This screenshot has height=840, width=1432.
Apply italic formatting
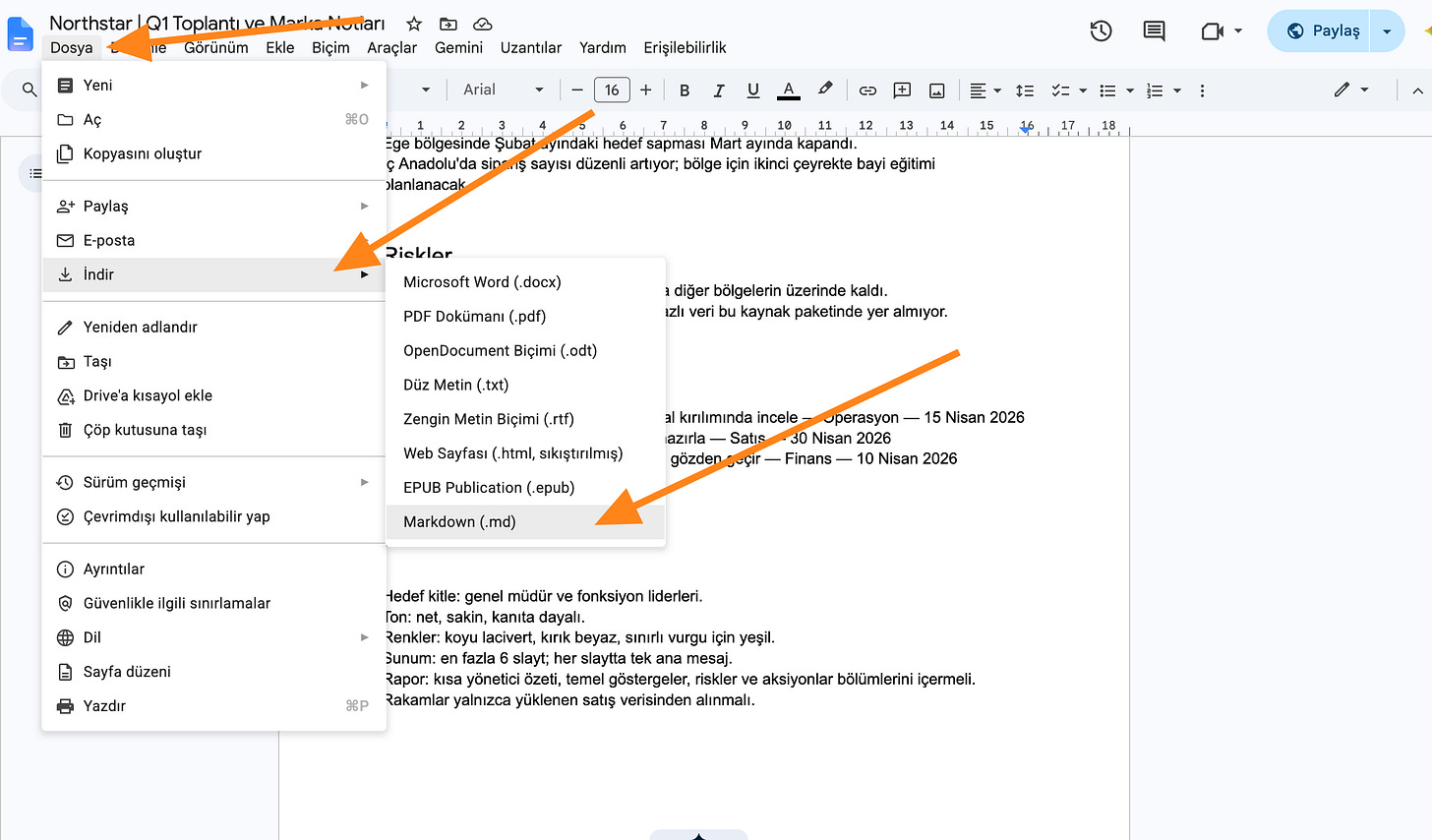(x=719, y=90)
